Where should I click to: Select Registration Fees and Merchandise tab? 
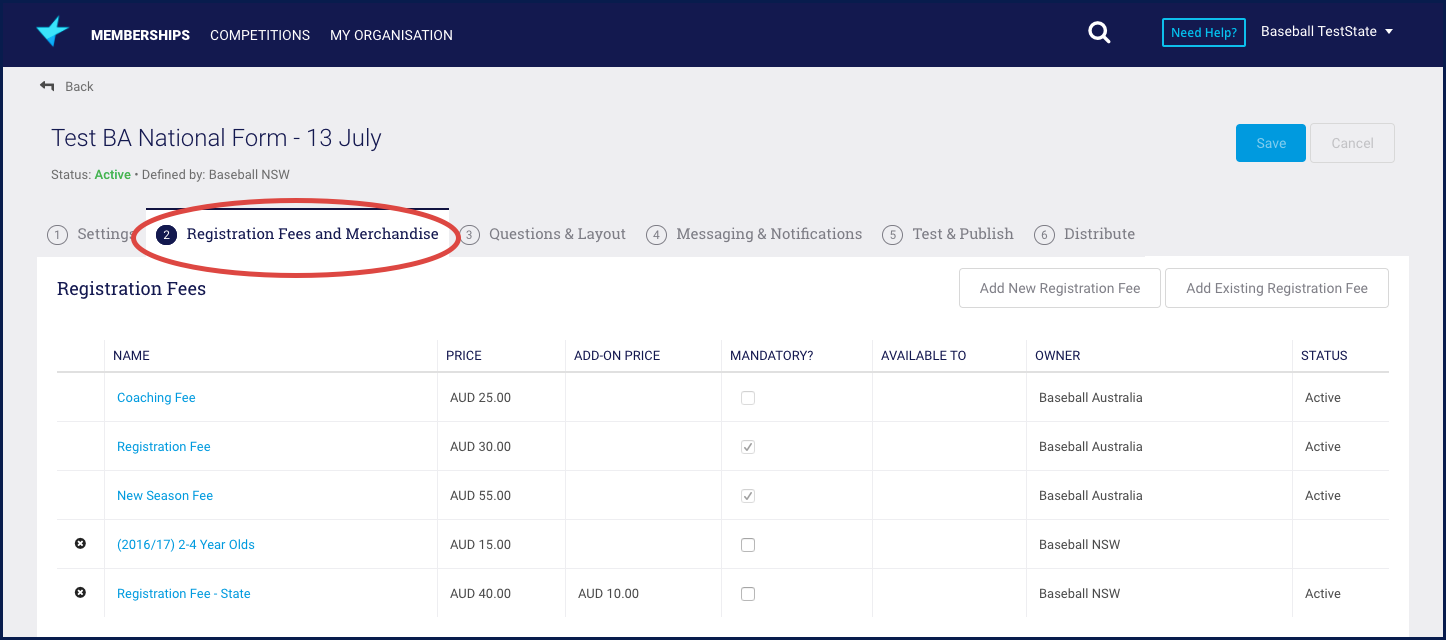tap(297, 234)
